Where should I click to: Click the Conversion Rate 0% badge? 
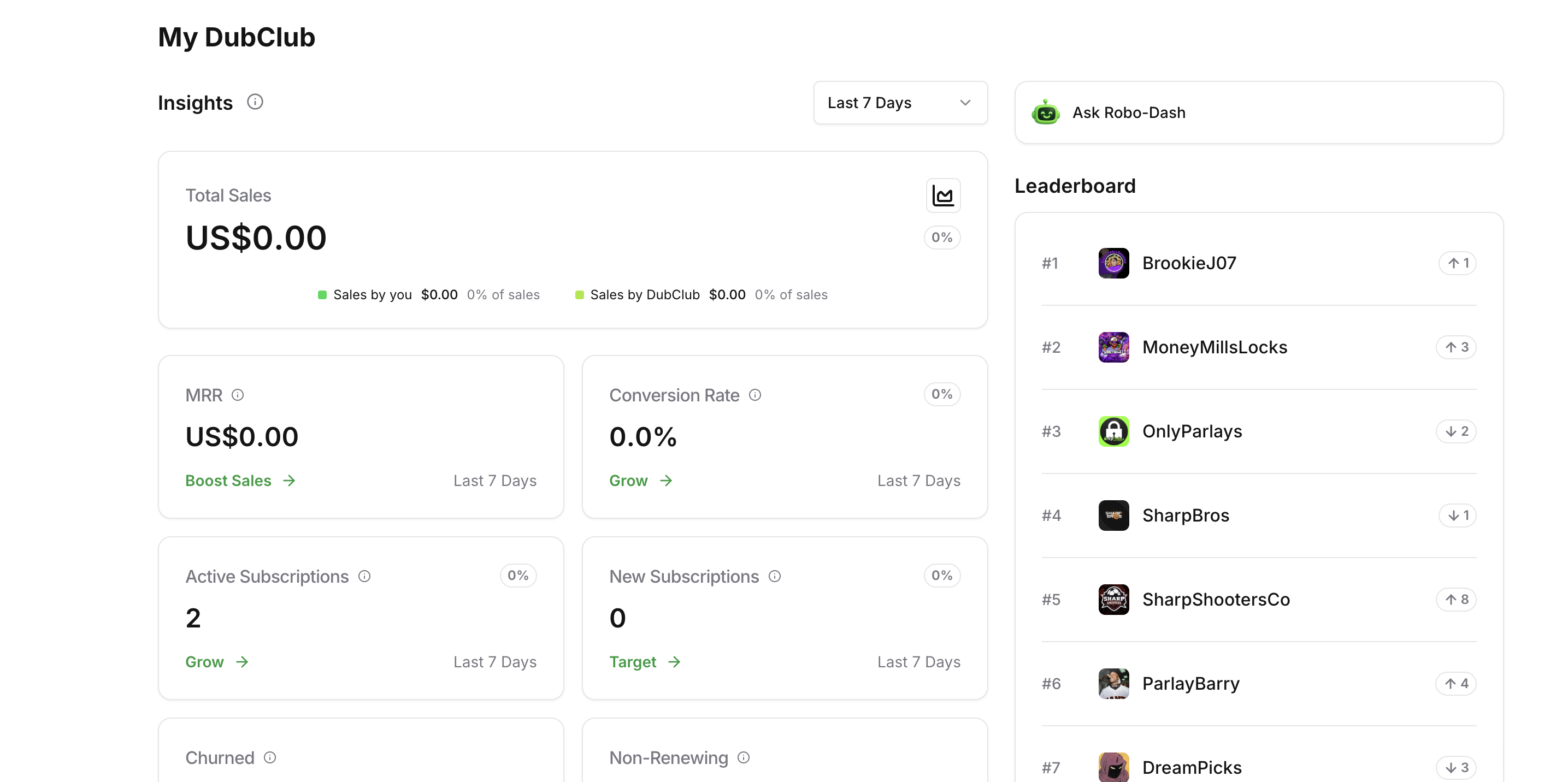[x=942, y=394]
